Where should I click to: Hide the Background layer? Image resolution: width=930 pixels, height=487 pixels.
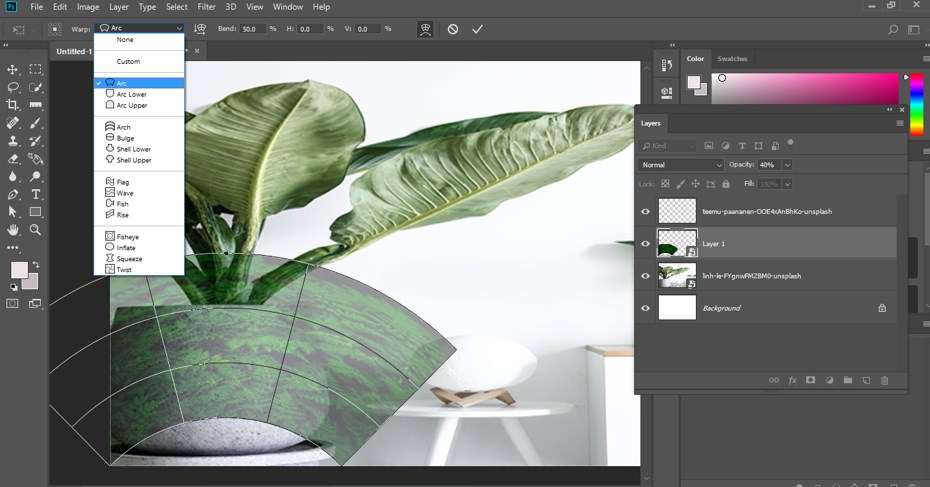click(645, 308)
